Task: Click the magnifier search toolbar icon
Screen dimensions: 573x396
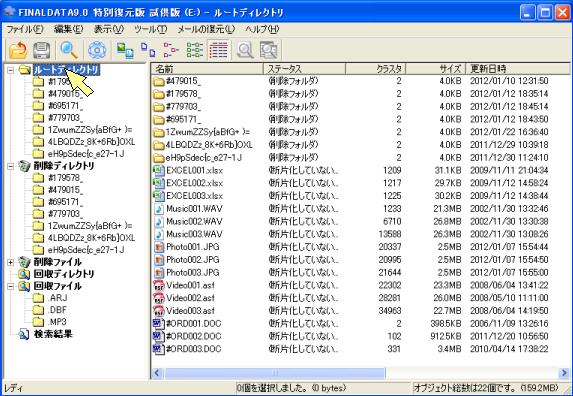Action: point(69,50)
